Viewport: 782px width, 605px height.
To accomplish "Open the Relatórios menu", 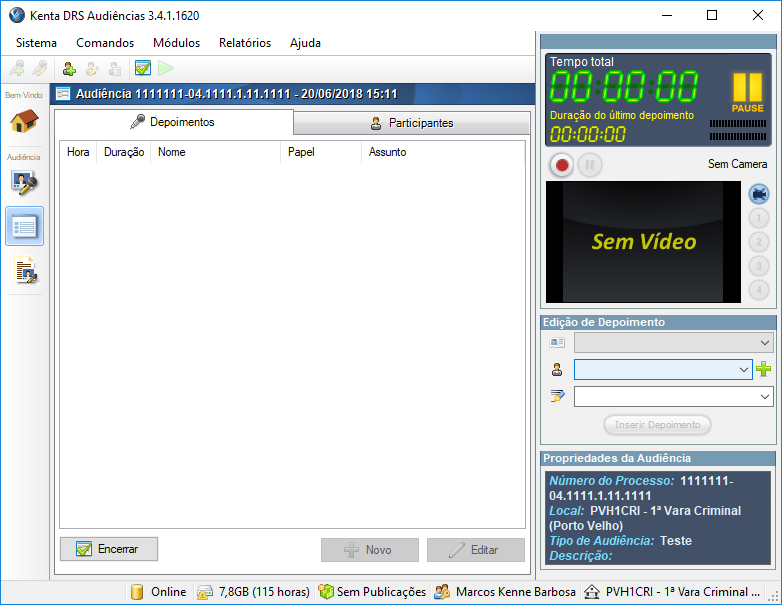I will tap(245, 43).
